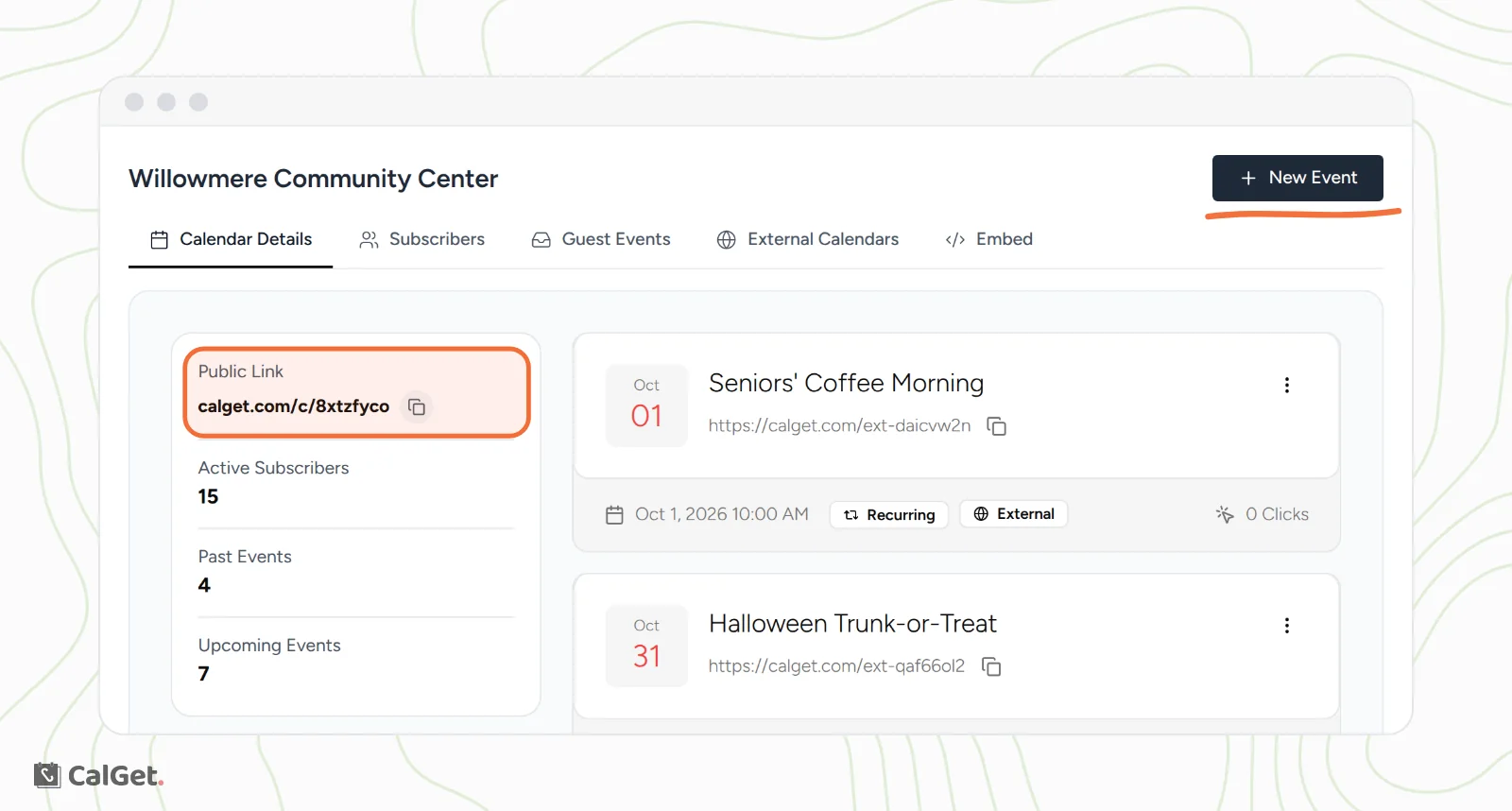Screen dimensions: 1512x811
Task: Click the calget.com/c/8xtzfyco public link text
Action: 293,406
